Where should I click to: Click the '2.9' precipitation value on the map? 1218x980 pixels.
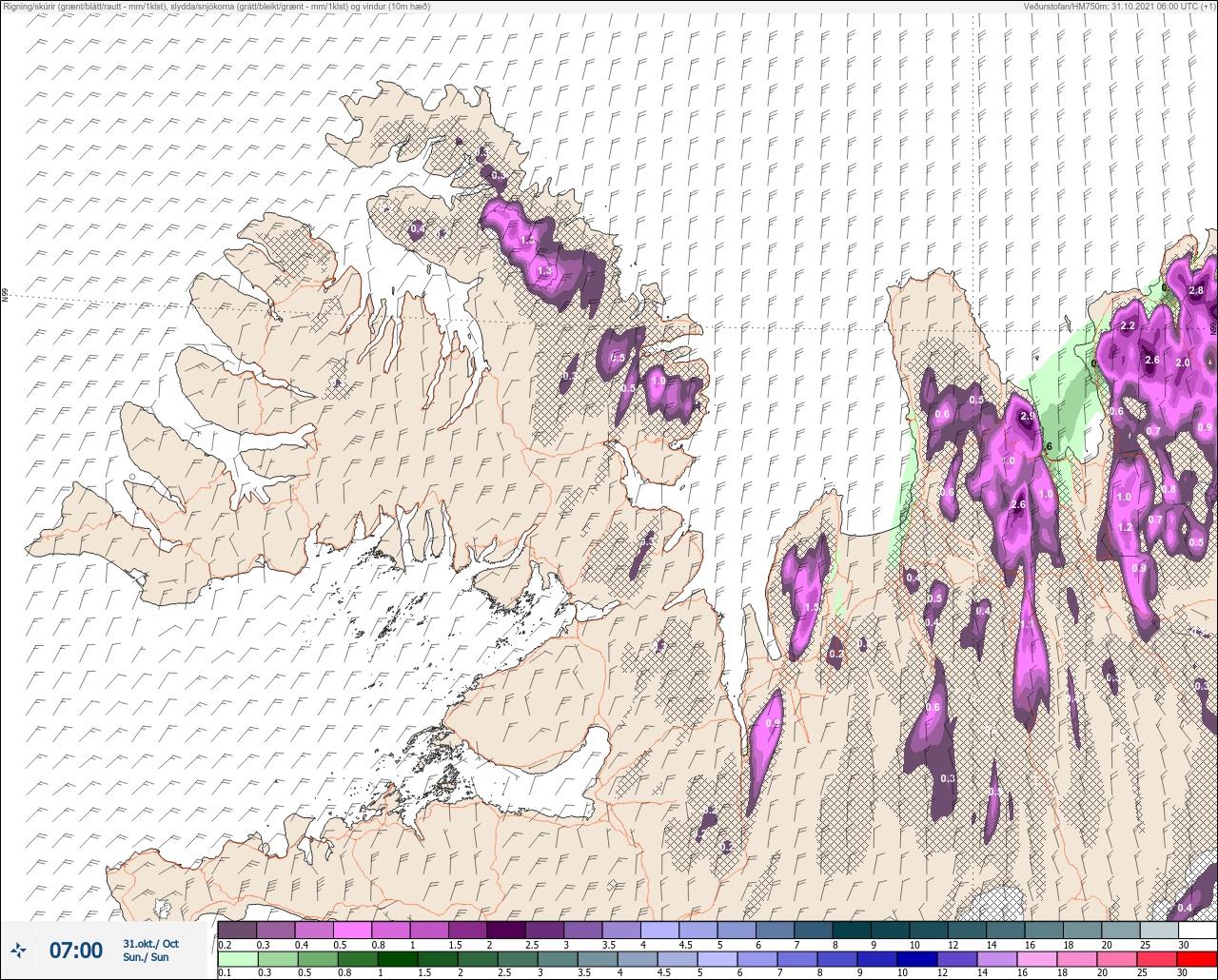click(x=1027, y=417)
